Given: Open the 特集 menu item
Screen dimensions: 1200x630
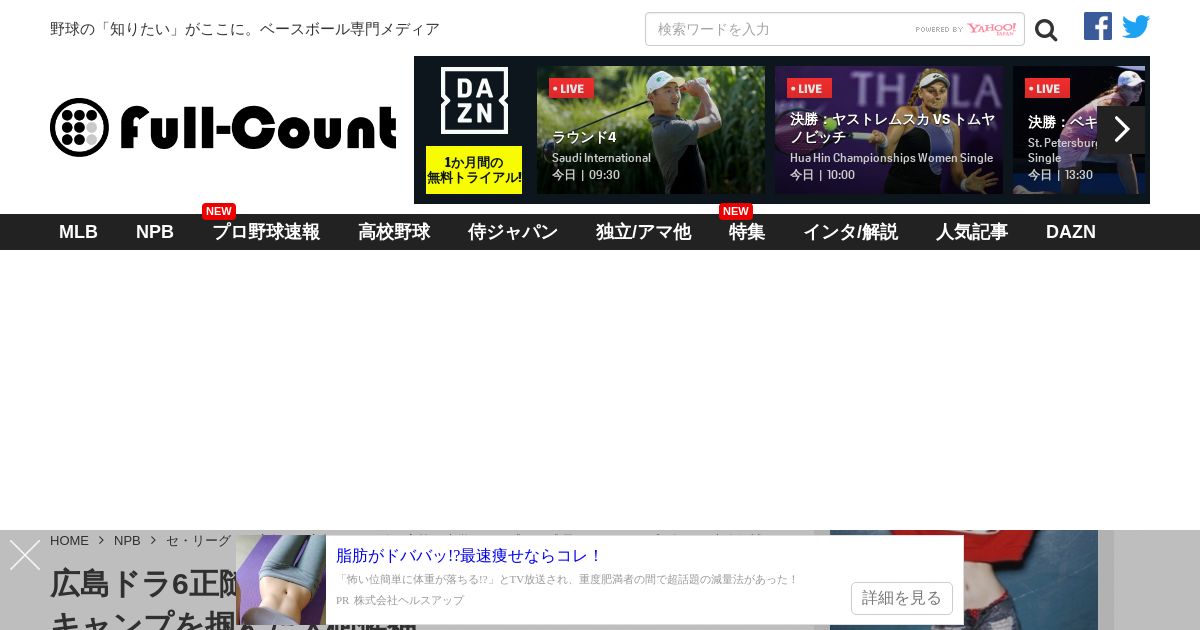Looking at the screenshot, I should (747, 232).
